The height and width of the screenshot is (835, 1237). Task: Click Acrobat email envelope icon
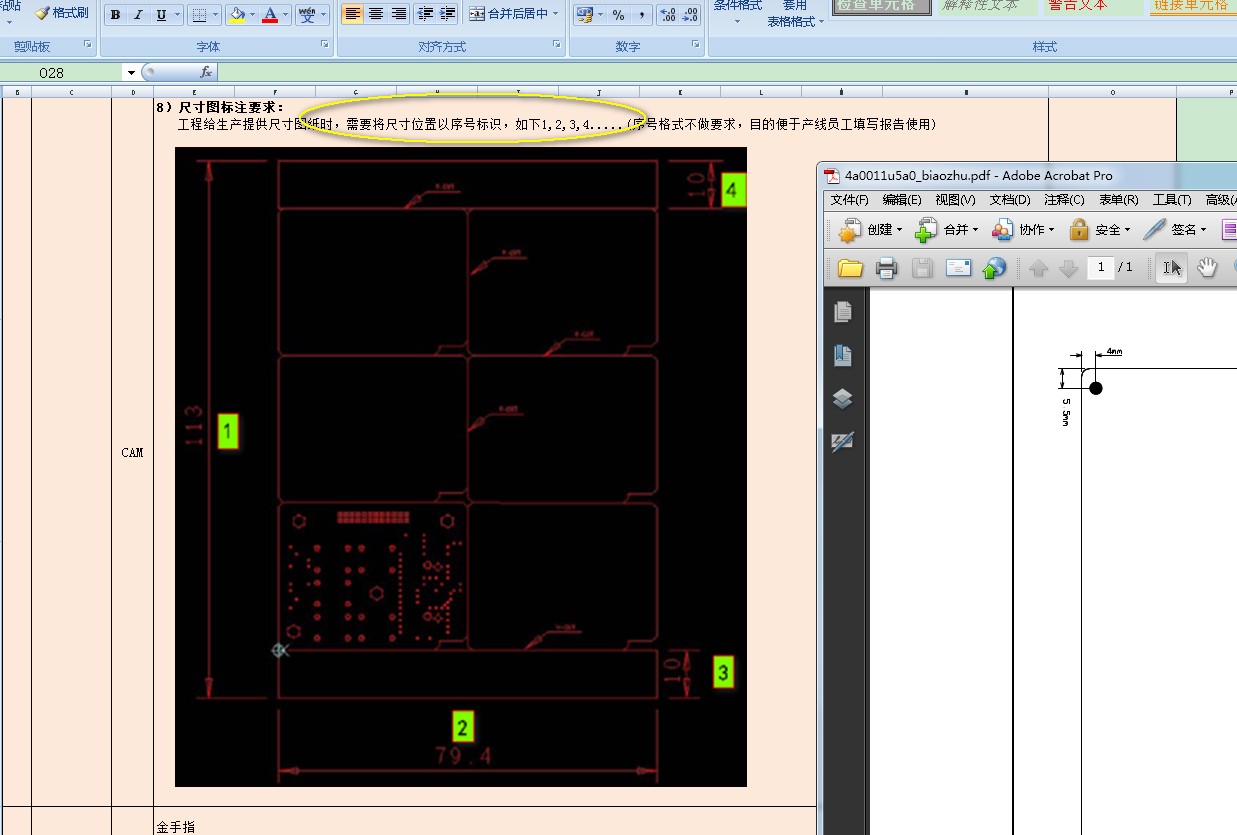[959, 268]
